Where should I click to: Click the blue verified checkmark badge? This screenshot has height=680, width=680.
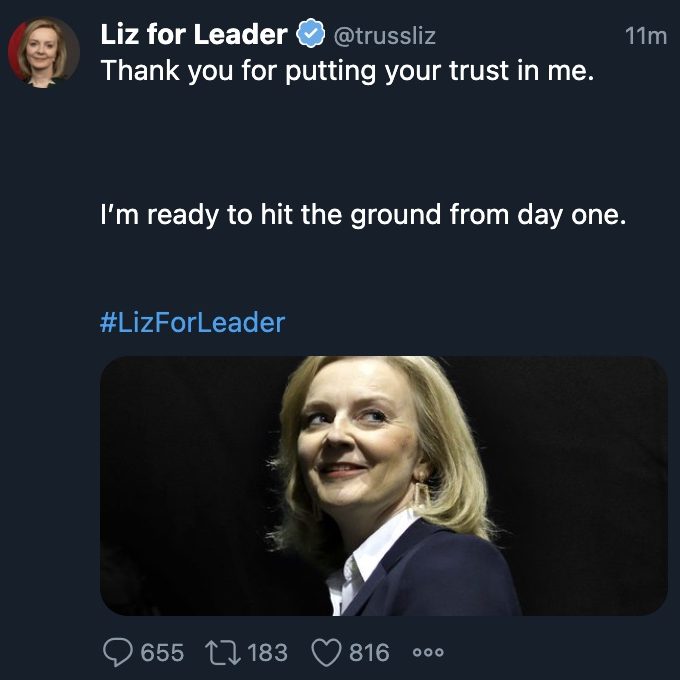[311, 35]
